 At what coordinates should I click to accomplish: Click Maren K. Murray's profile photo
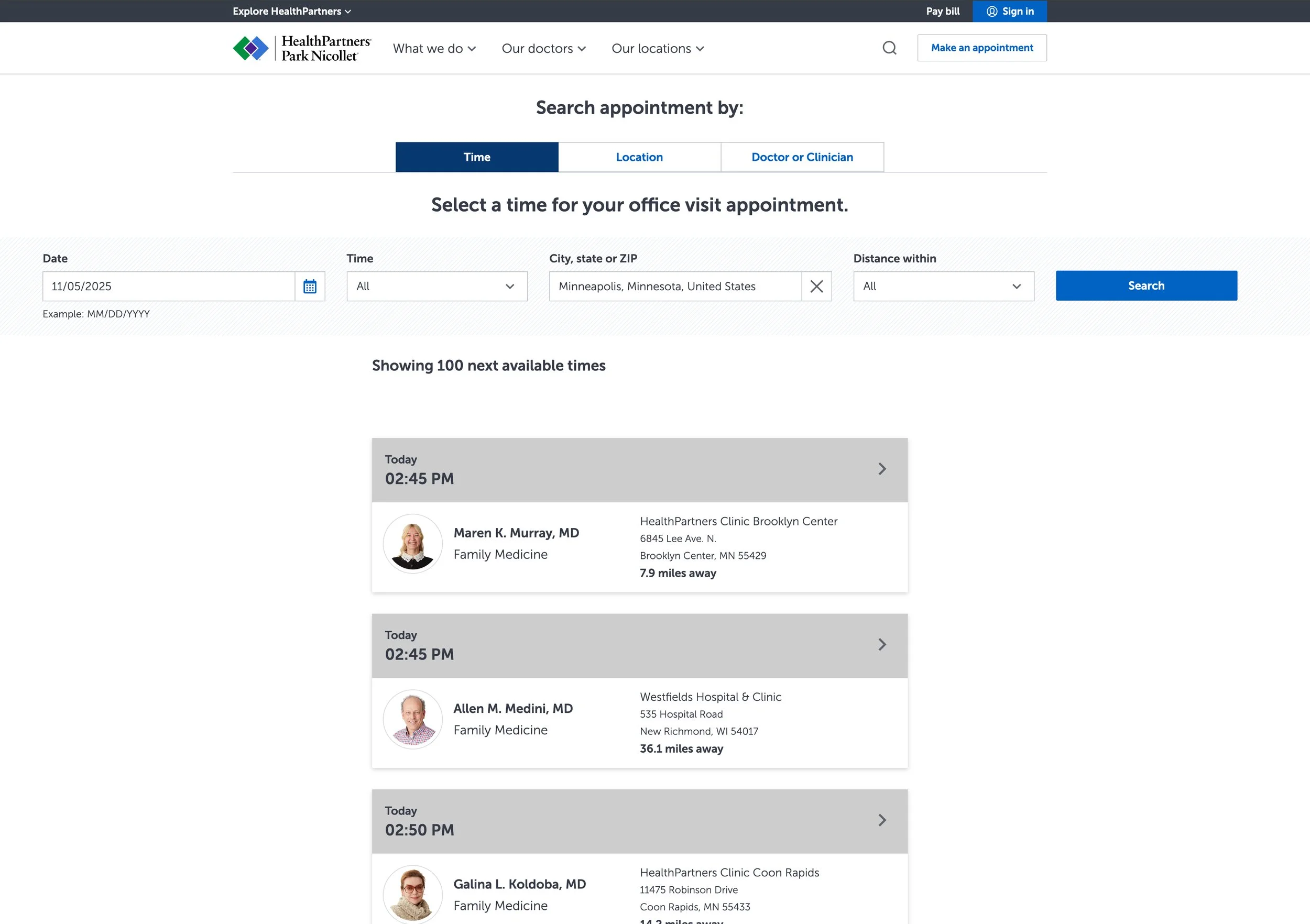pyautogui.click(x=412, y=544)
